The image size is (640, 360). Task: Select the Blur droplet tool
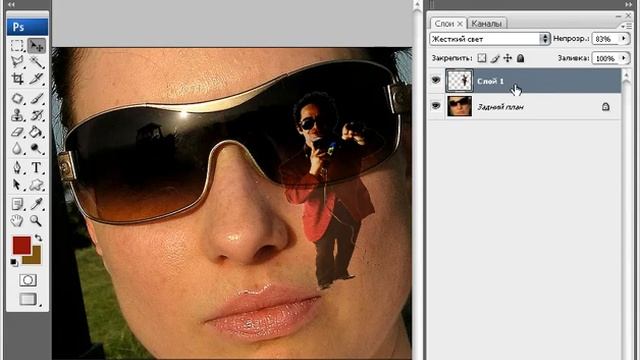coord(17,149)
